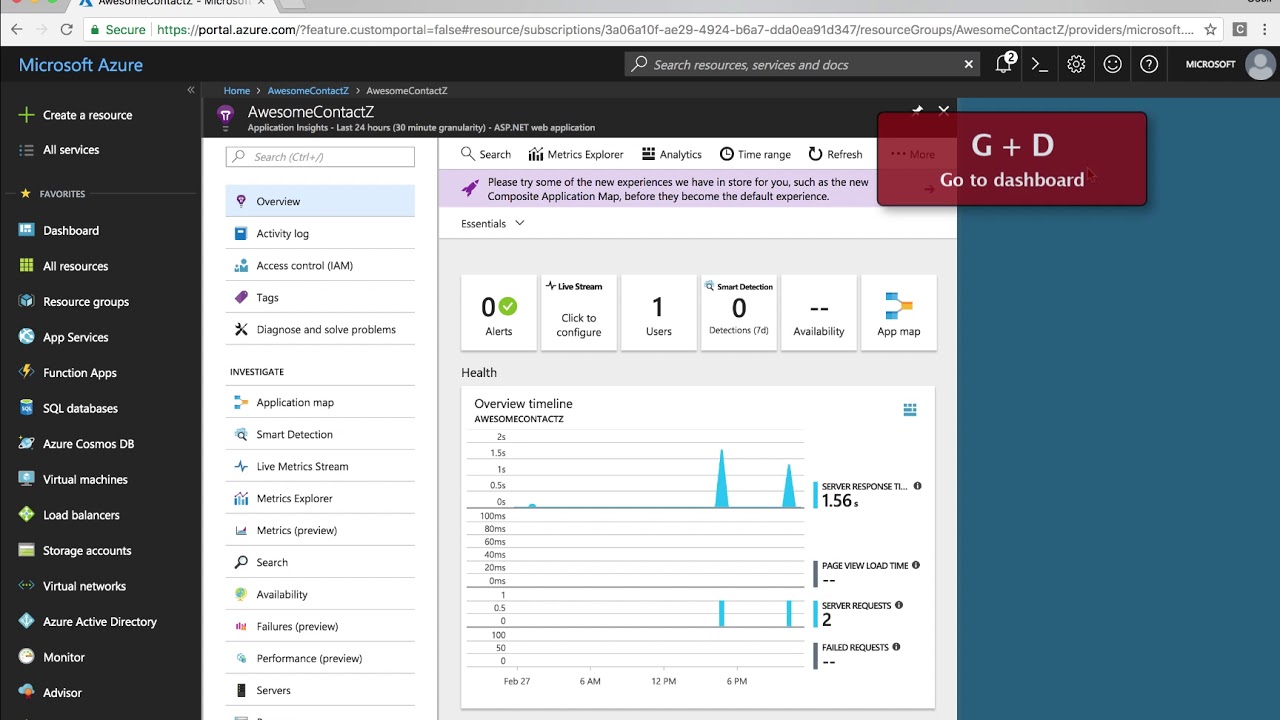
Task: Open Smart Detection detections tile
Action: click(x=739, y=313)
